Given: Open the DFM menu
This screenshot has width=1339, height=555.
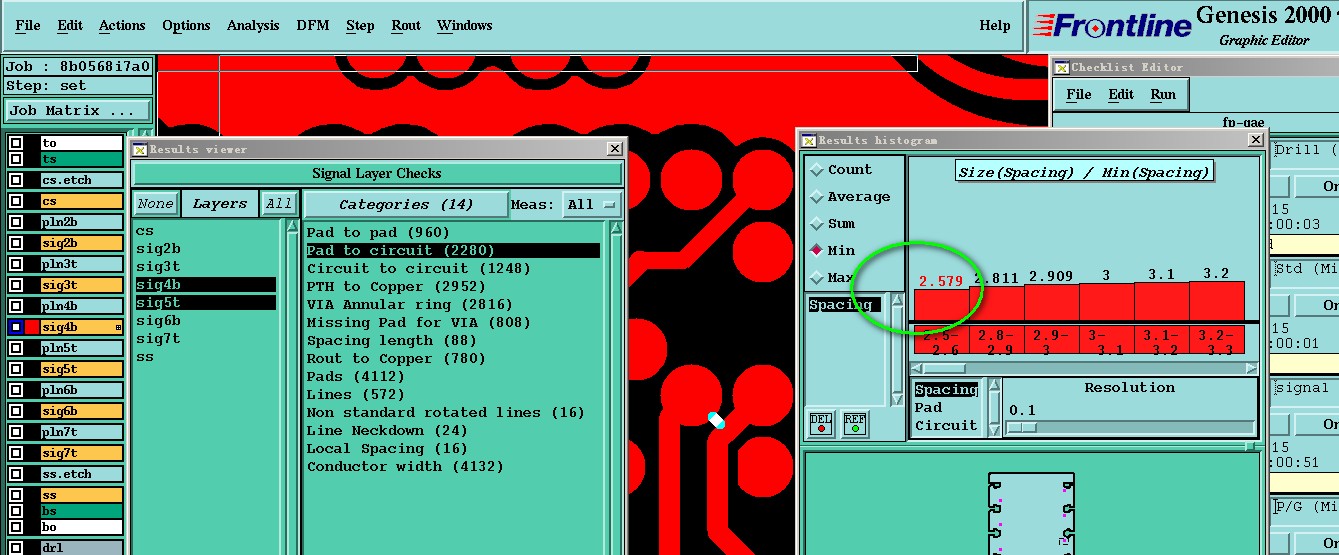Looking at the screenshot, I should [313, 25].
